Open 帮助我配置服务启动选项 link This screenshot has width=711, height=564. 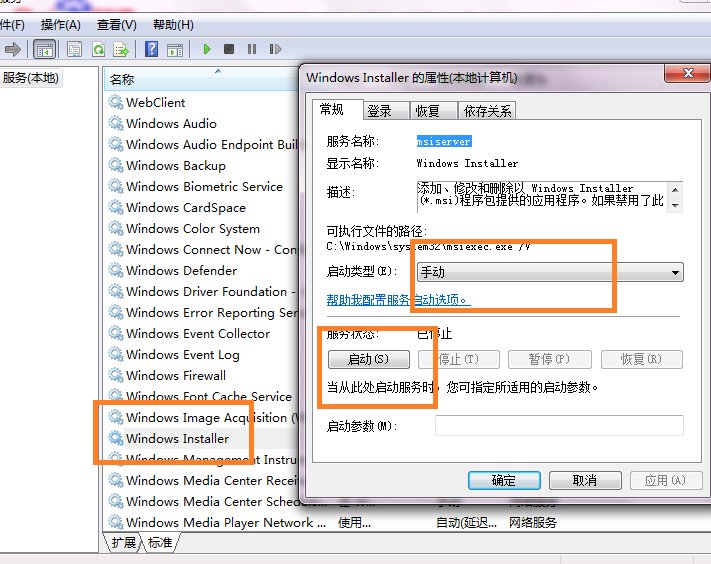click(x=399, y=300)
